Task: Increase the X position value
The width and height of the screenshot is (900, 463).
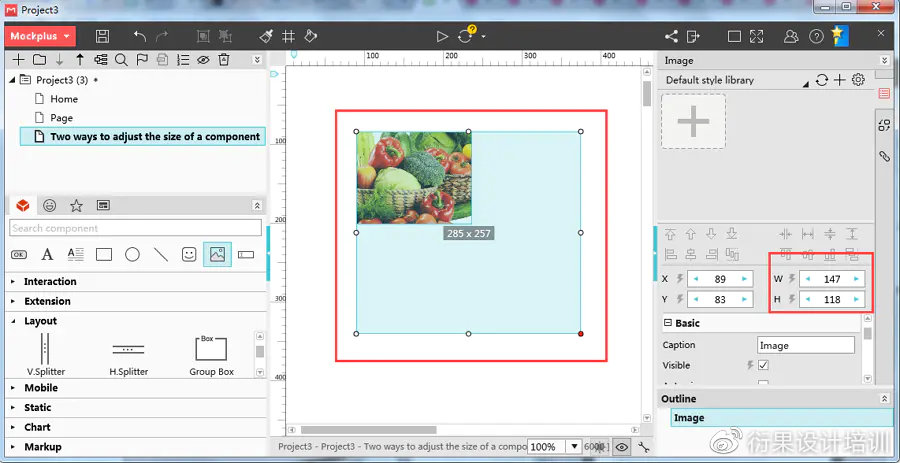Action: [x=744, y=279]
